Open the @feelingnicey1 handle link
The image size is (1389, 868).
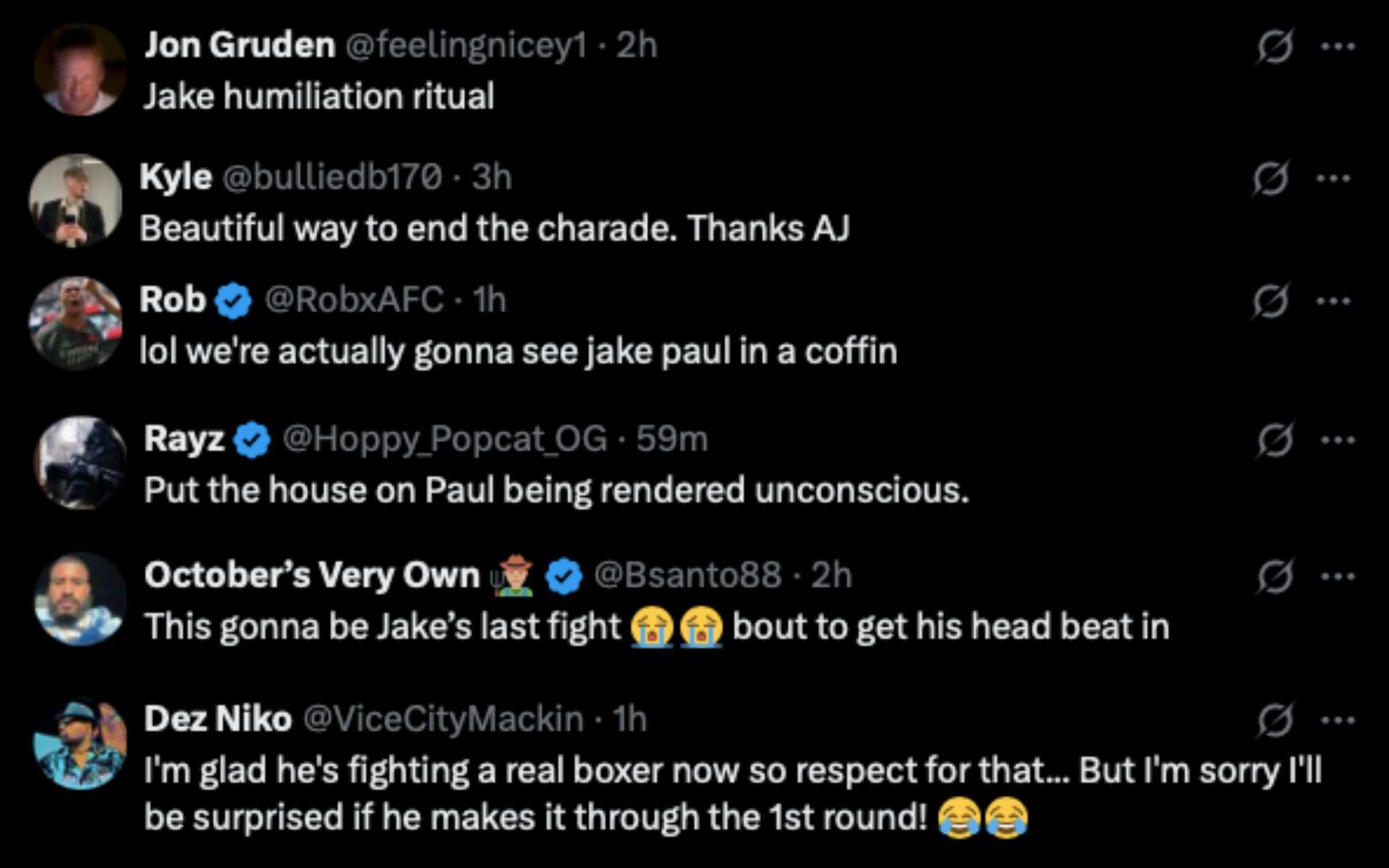[467, 46]
